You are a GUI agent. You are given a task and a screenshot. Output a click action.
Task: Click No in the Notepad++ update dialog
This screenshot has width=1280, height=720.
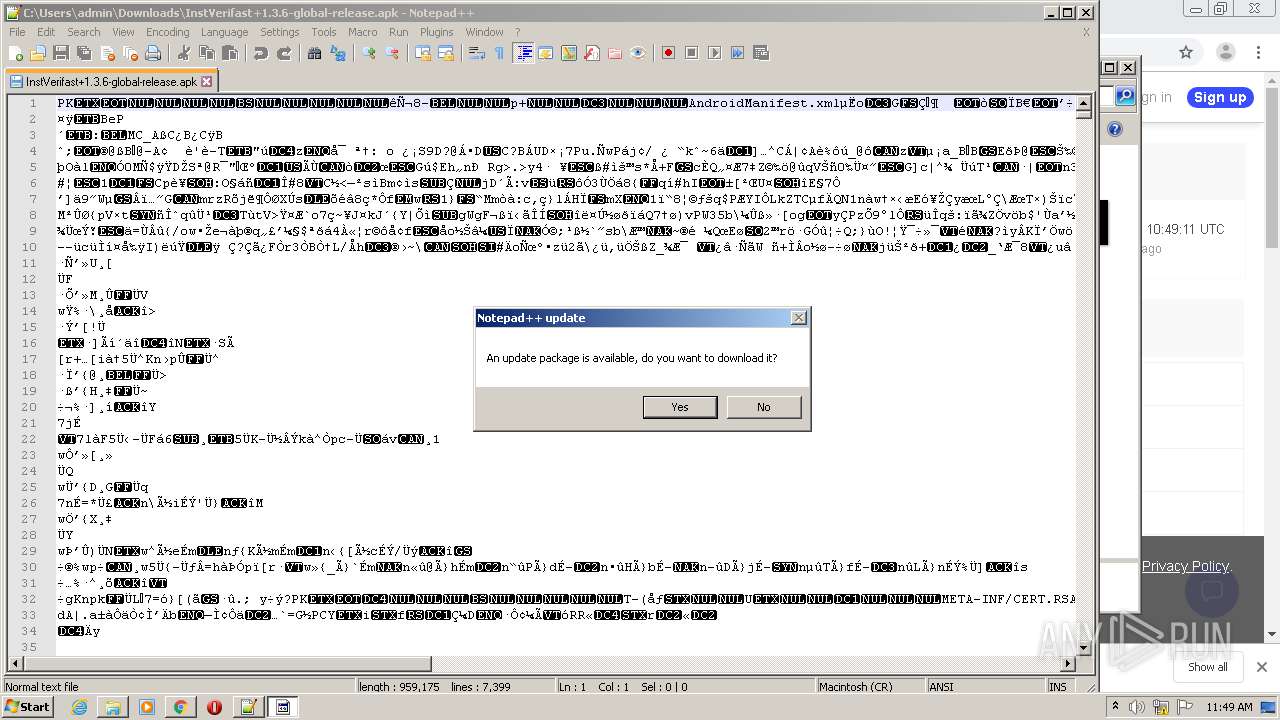(x=764, y=407)
